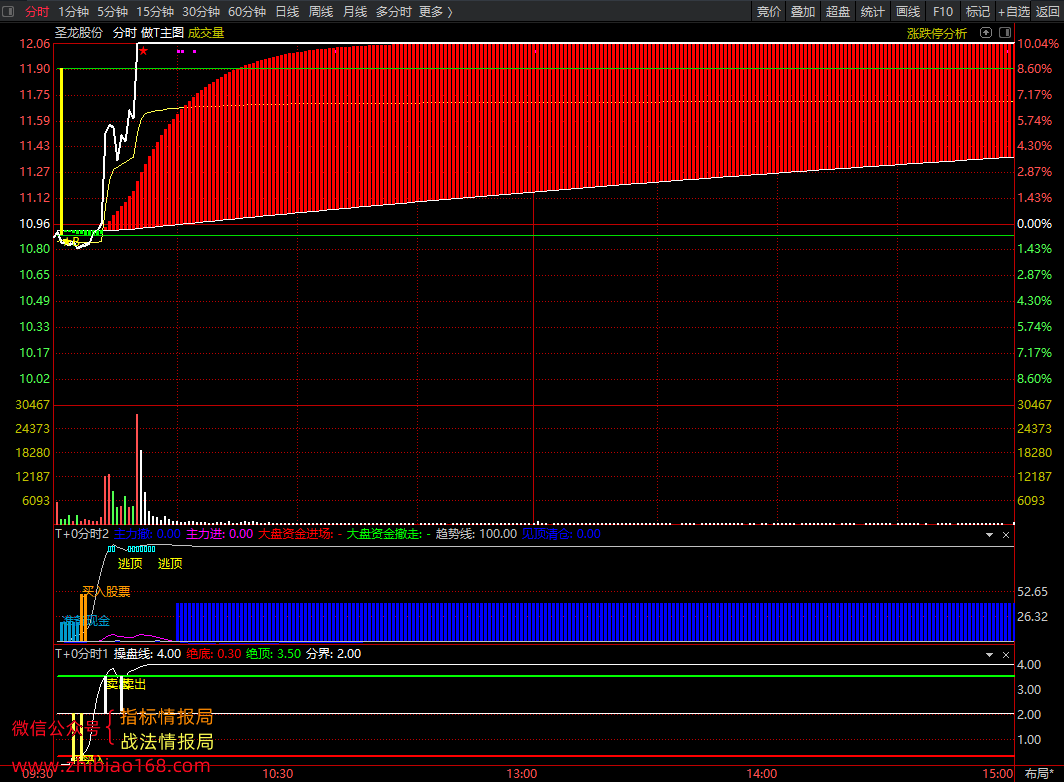Click the 见顶清仓: 0.00 value
Viewport: 1064px width, 782px height.
pos(561,534)
